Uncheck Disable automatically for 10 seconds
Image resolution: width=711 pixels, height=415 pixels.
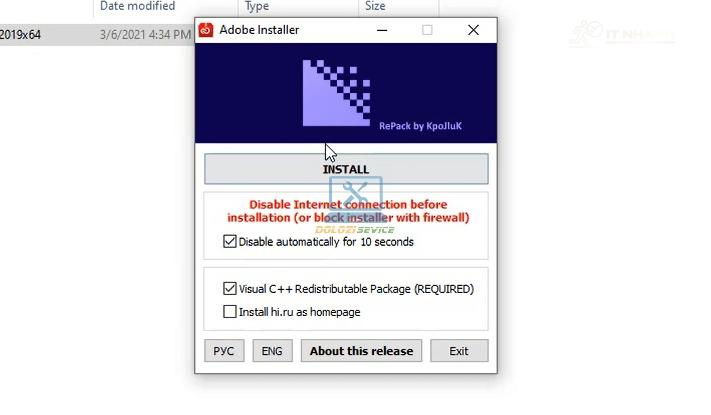[230, 241]
